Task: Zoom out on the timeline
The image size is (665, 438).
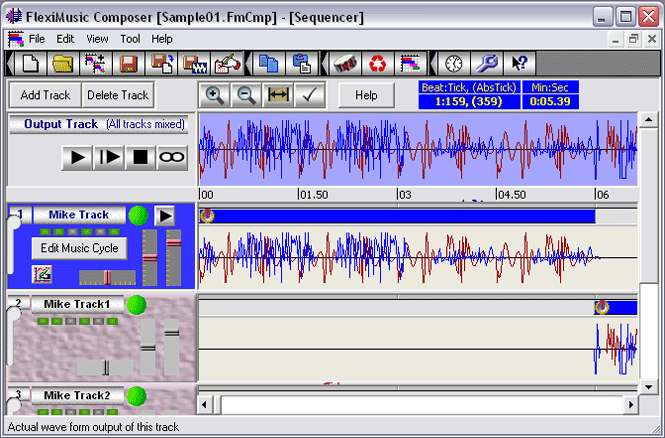Action: click(246, 95)
